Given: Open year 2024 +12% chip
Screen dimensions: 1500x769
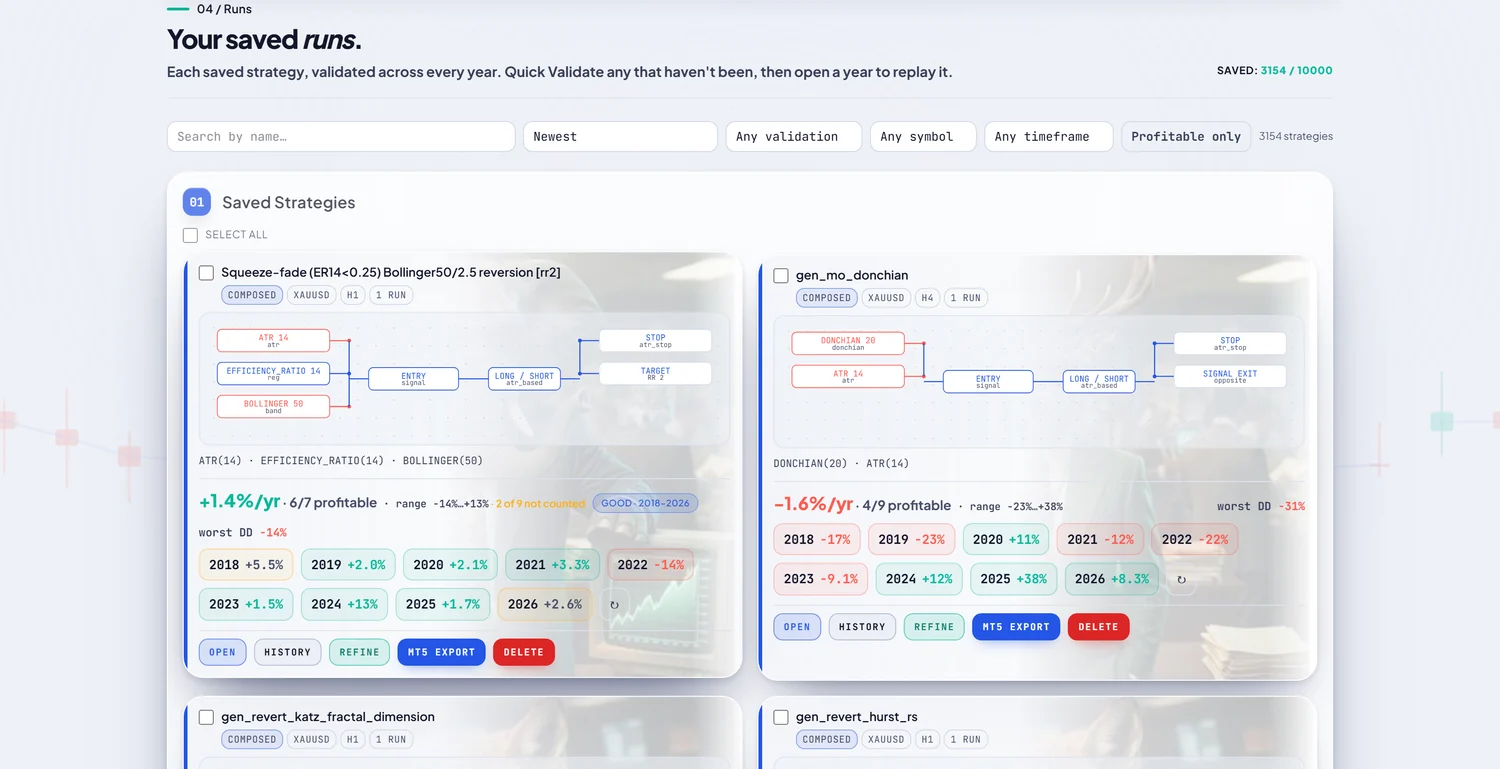Looking at the screenshot, I should [x=919, y=579].
